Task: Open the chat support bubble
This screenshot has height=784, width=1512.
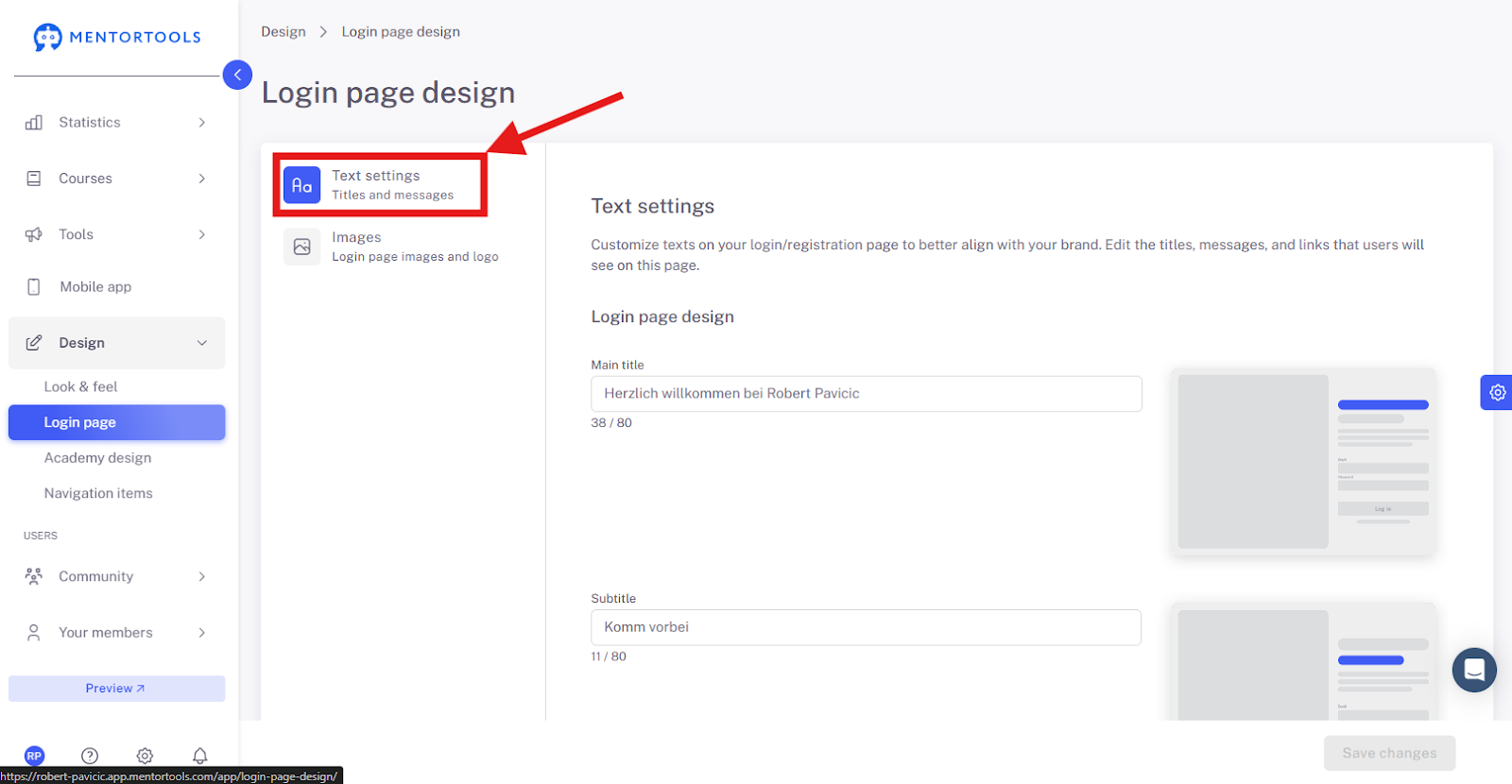Action: [1474, 670]
